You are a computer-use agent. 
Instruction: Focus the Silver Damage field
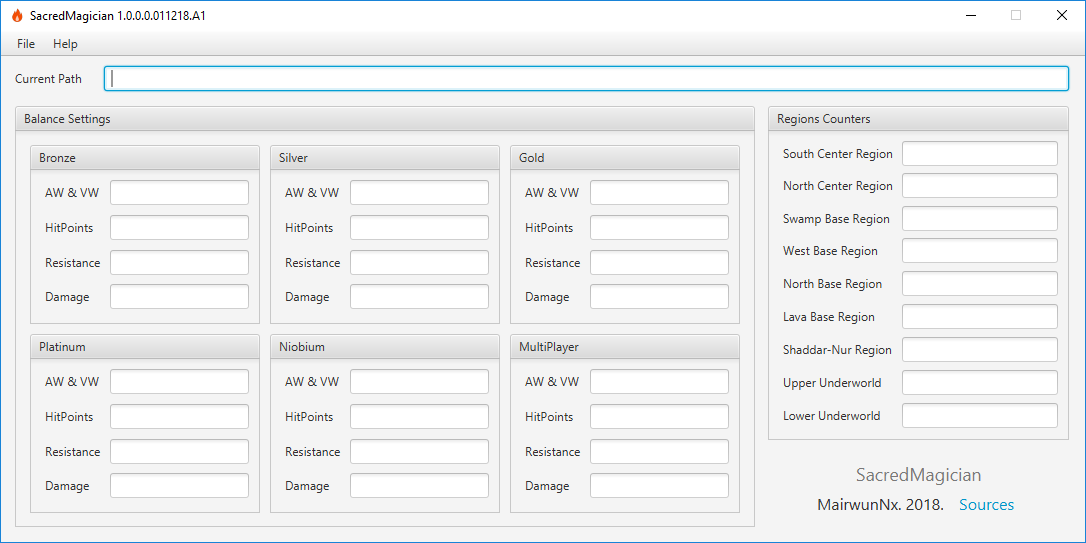(419, 296)
